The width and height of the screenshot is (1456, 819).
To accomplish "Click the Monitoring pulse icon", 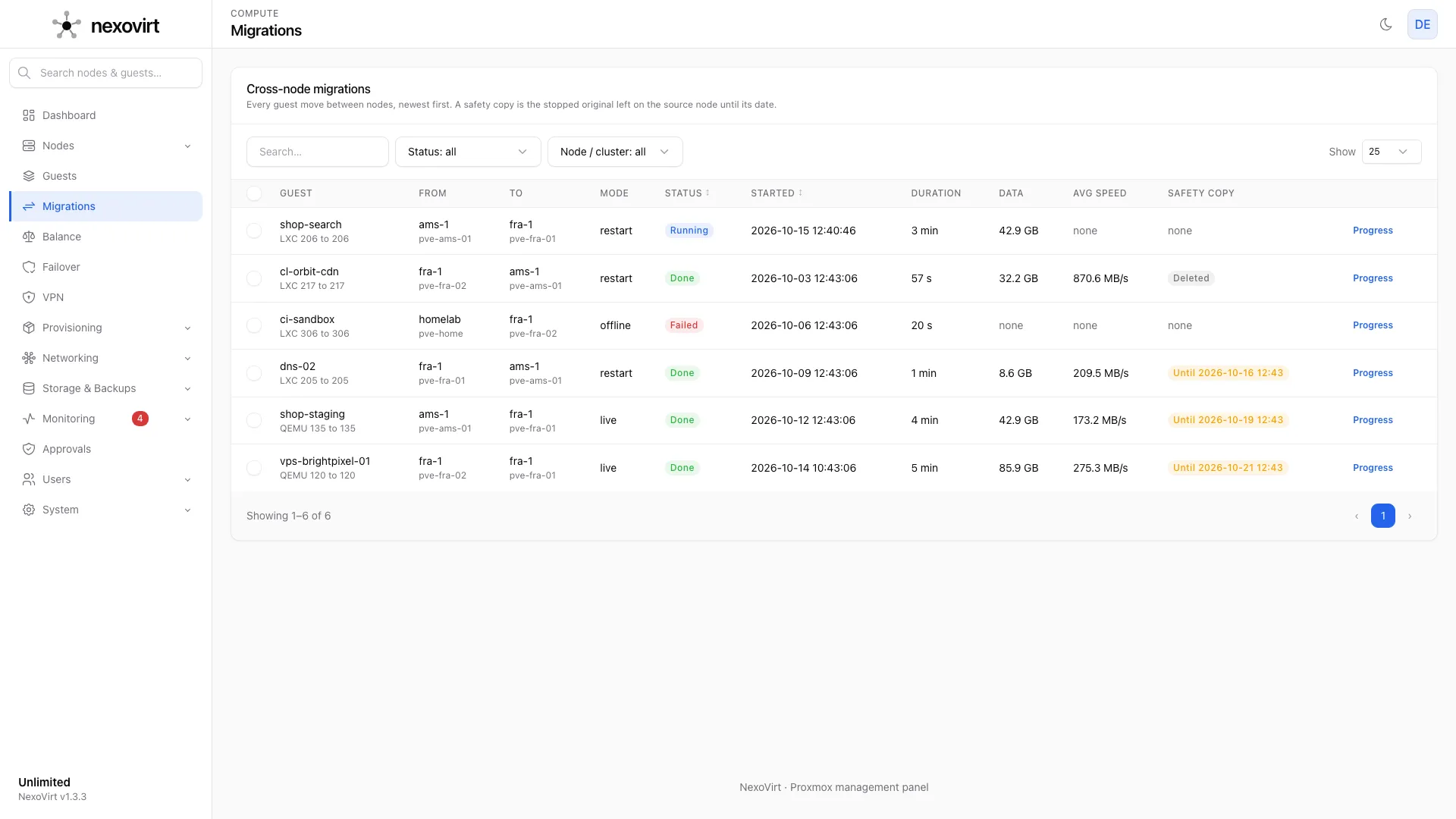I will click(29, 419).
